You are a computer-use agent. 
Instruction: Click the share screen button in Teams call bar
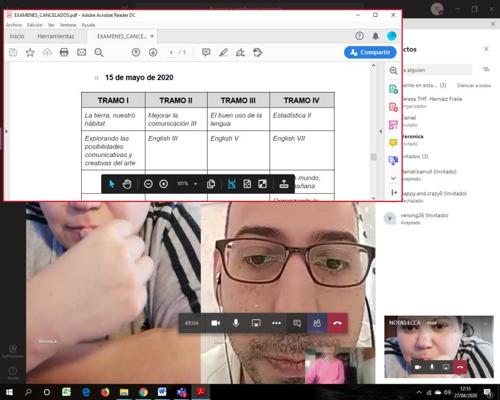pos(256,323)
